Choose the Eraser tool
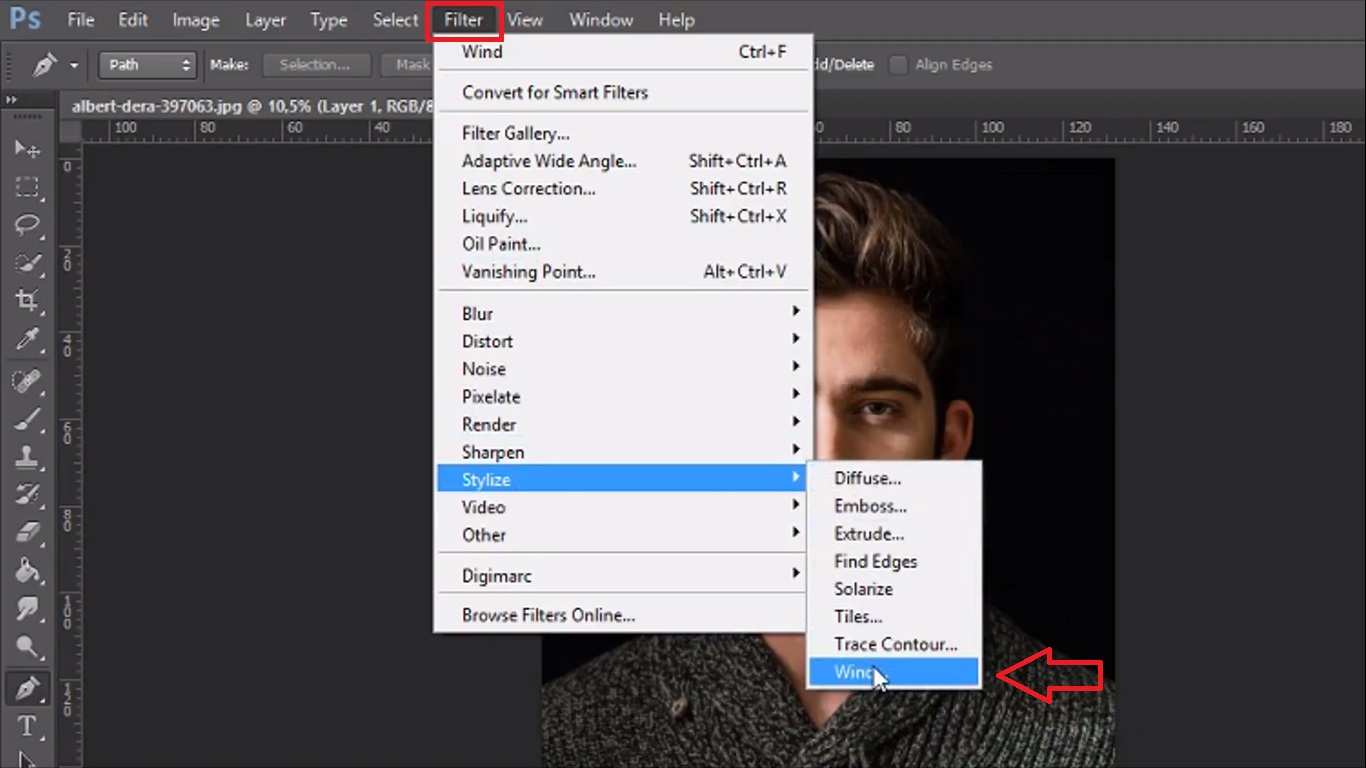1366x768 pixels. [27, 531]
